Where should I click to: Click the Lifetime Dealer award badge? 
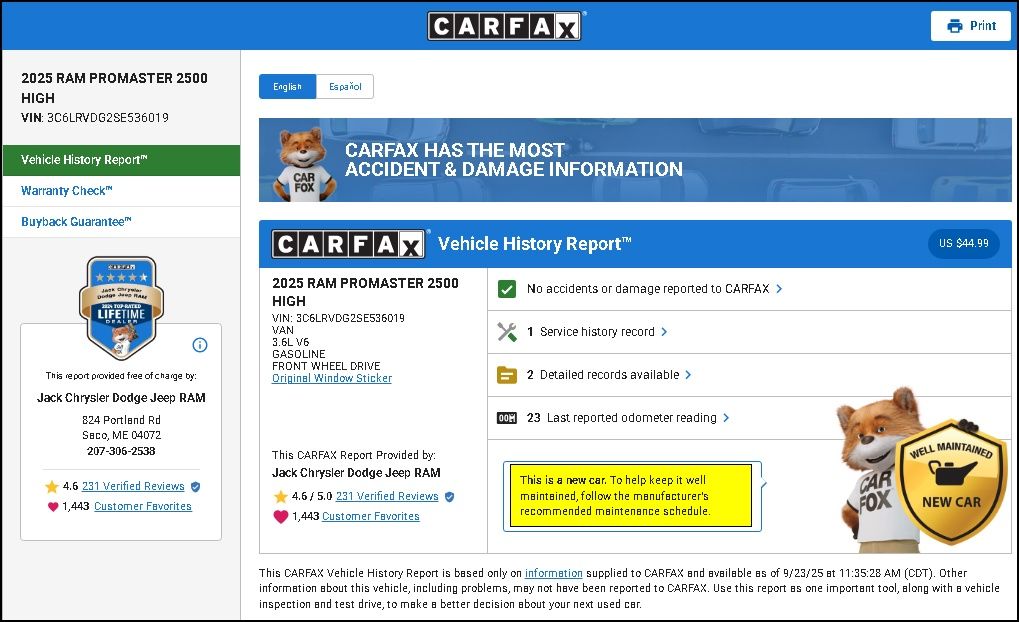(x=121, y=305)
